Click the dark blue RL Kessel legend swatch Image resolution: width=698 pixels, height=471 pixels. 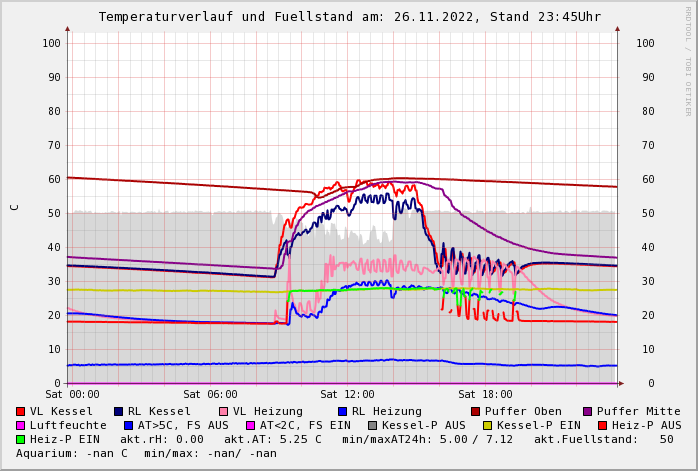(118, 412)
